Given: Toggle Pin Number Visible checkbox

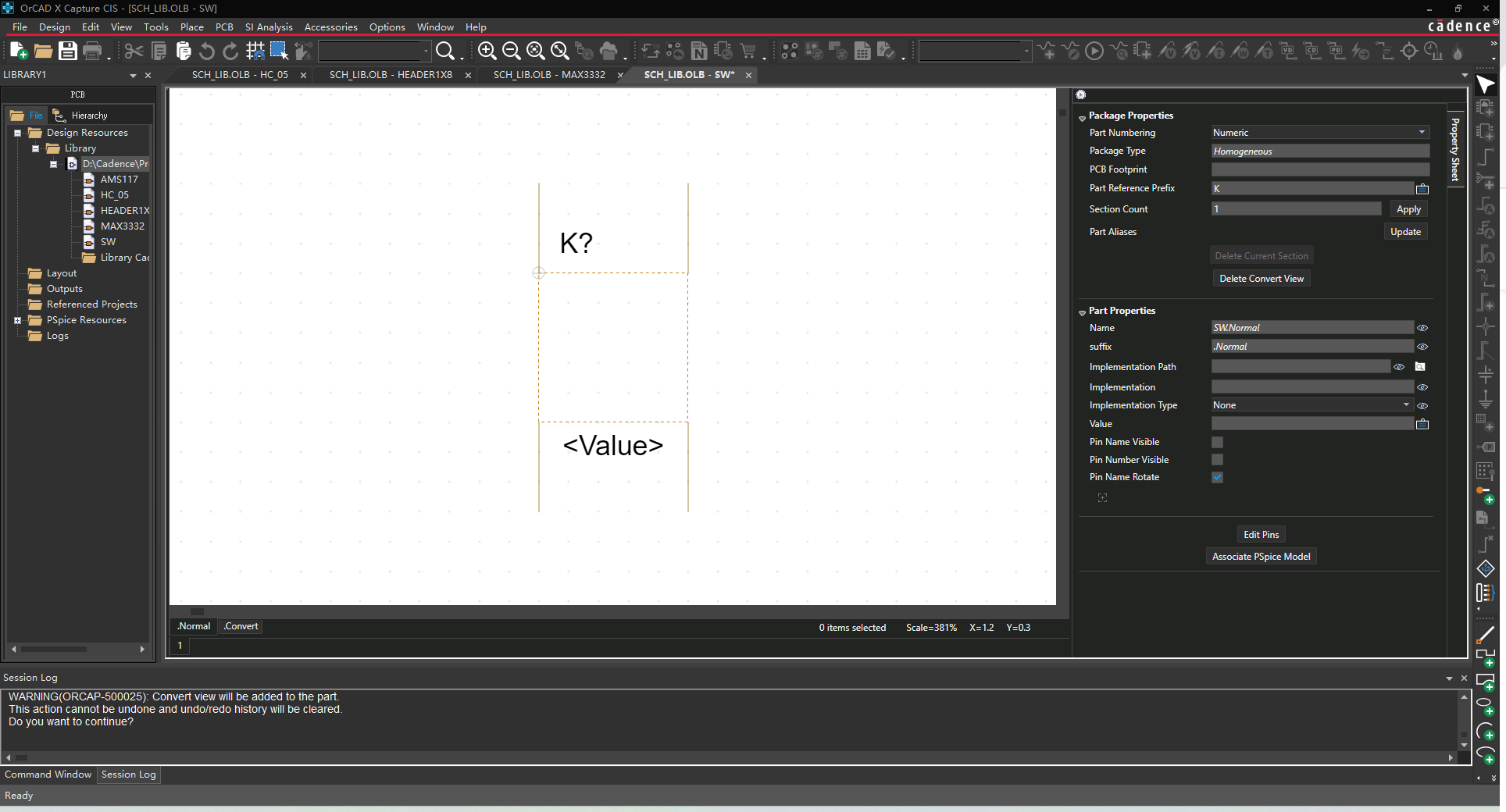Looking at the screenshot, I should click(x=1217, y=460).
